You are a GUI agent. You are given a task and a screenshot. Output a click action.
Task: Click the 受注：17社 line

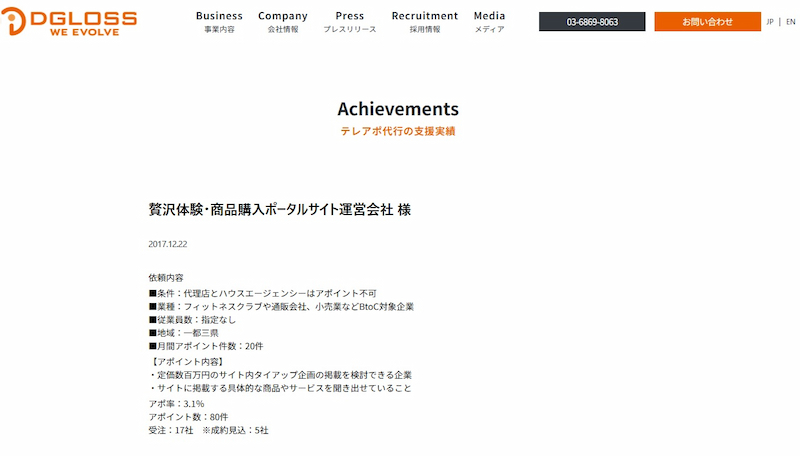pyautogui.click(x=208, y=430)
